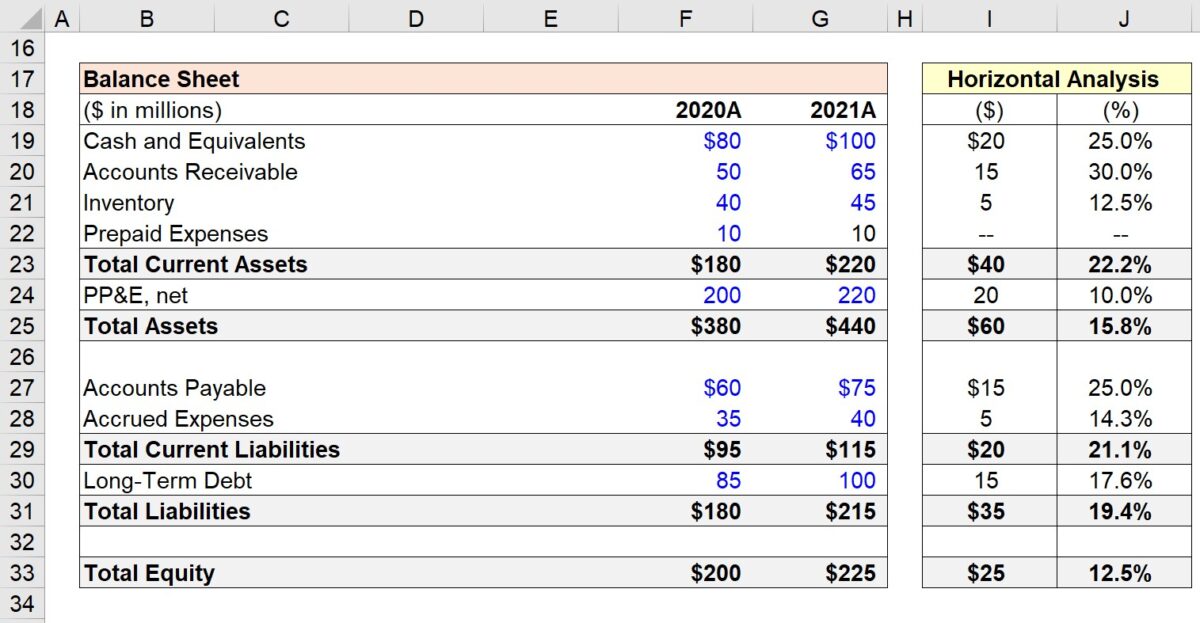Select row header 25
The image size is (1200, 623).
(x=30, y=326)
